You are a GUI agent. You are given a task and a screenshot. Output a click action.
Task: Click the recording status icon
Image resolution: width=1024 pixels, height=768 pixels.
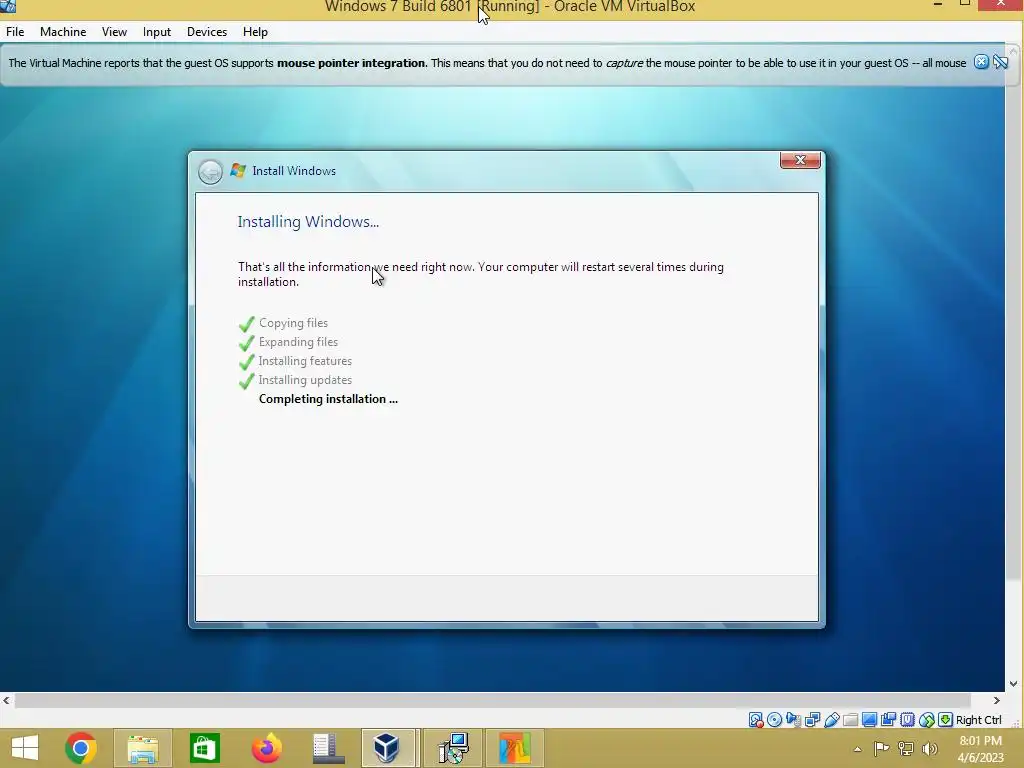(888, 720)
